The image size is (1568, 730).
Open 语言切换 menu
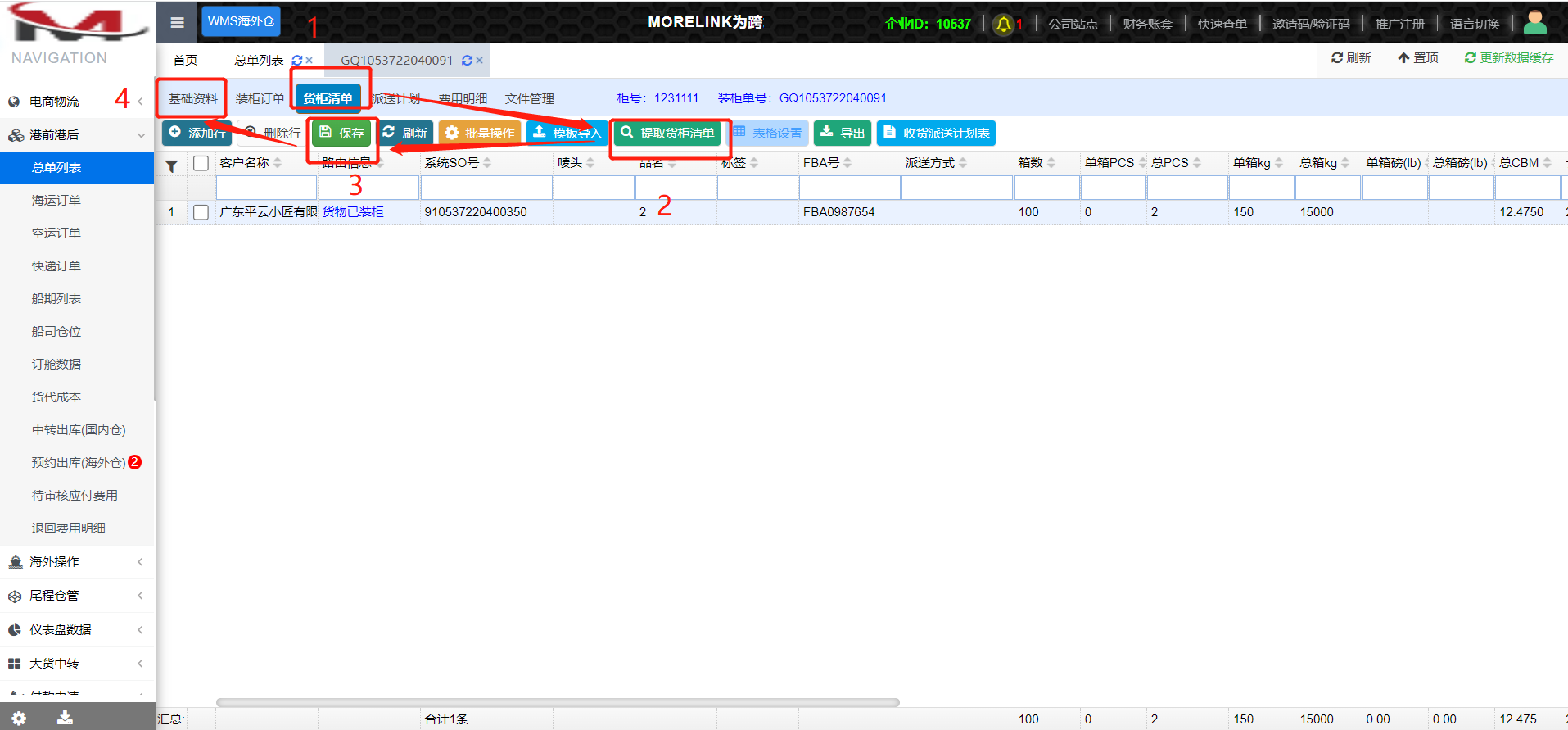1475,25
